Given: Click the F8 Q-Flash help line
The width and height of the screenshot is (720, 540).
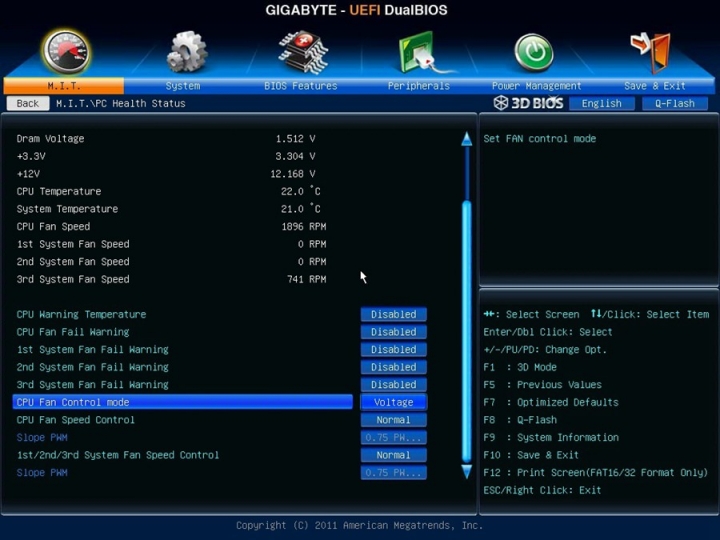Looking at the screenshot, I should (520, 420).
